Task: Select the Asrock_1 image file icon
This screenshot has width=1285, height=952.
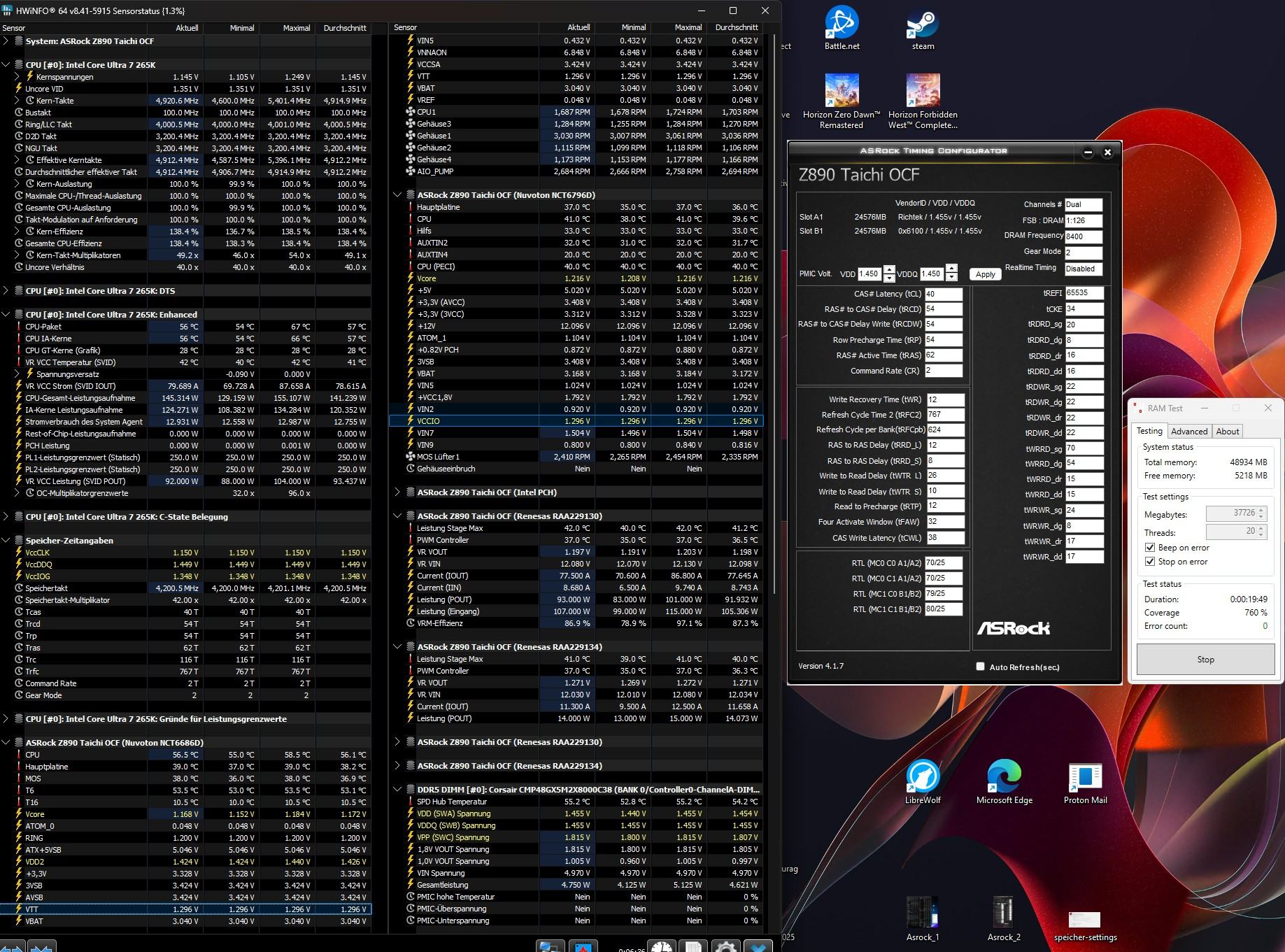Action: click(923, 919)
